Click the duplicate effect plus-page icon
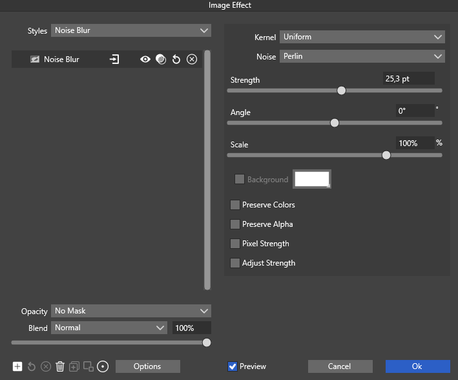The height and width of the screenshot is (380, 458). tap(74, 367)
